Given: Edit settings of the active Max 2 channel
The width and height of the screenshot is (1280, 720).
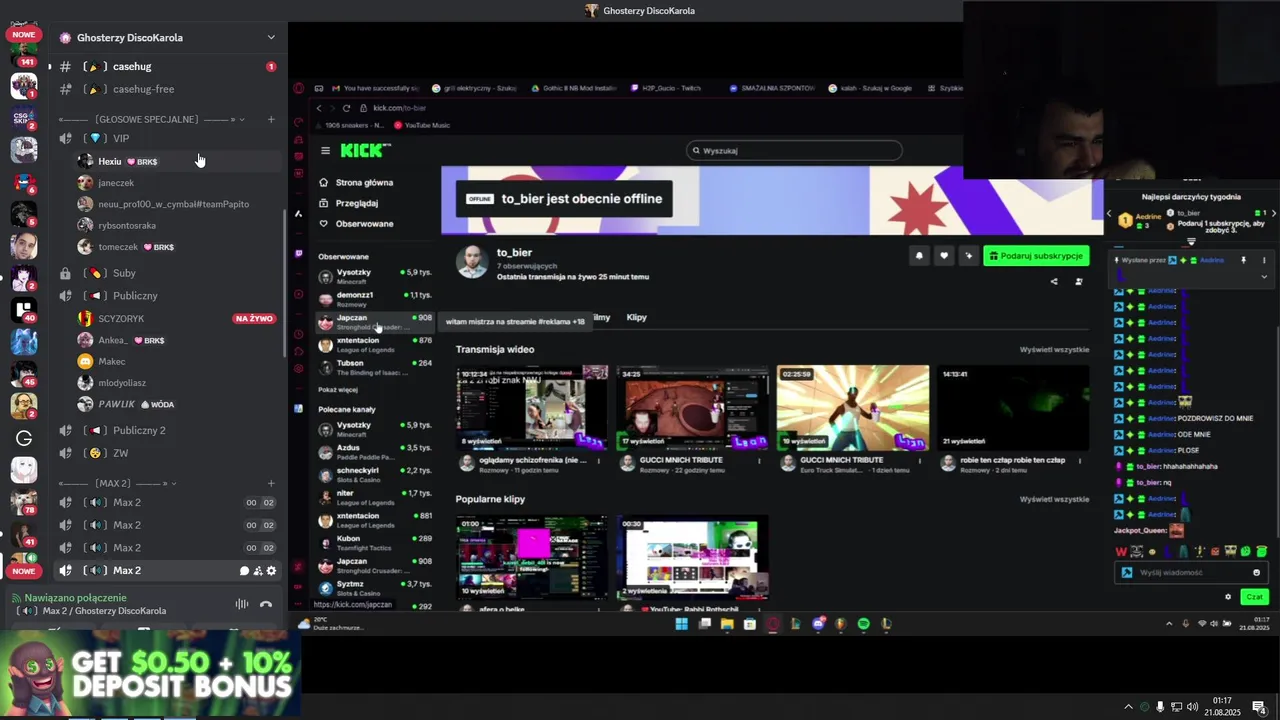Looking at the screenshot, I should (x=271, y=571).
